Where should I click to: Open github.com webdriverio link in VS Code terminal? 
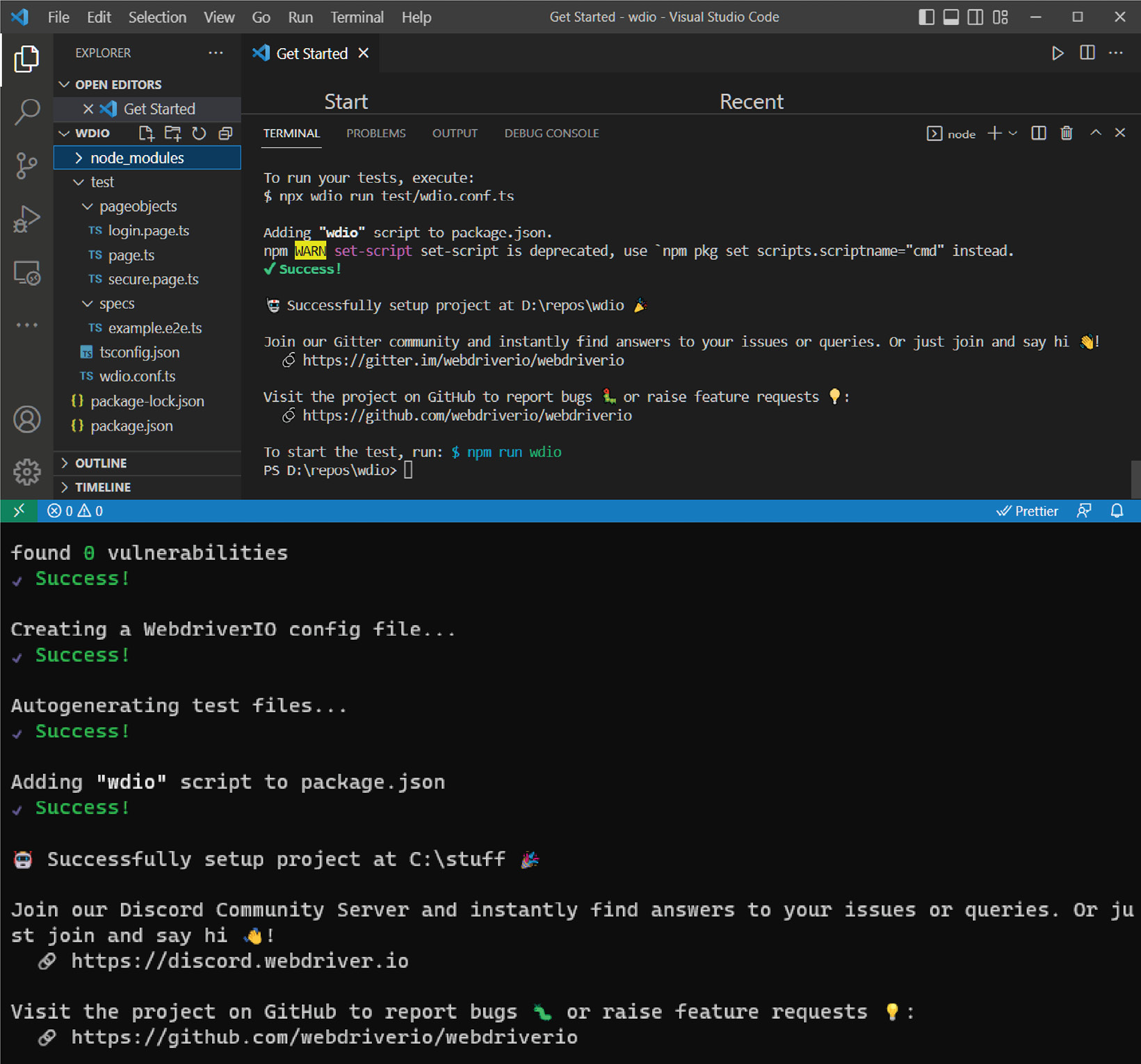coord(467,415)
